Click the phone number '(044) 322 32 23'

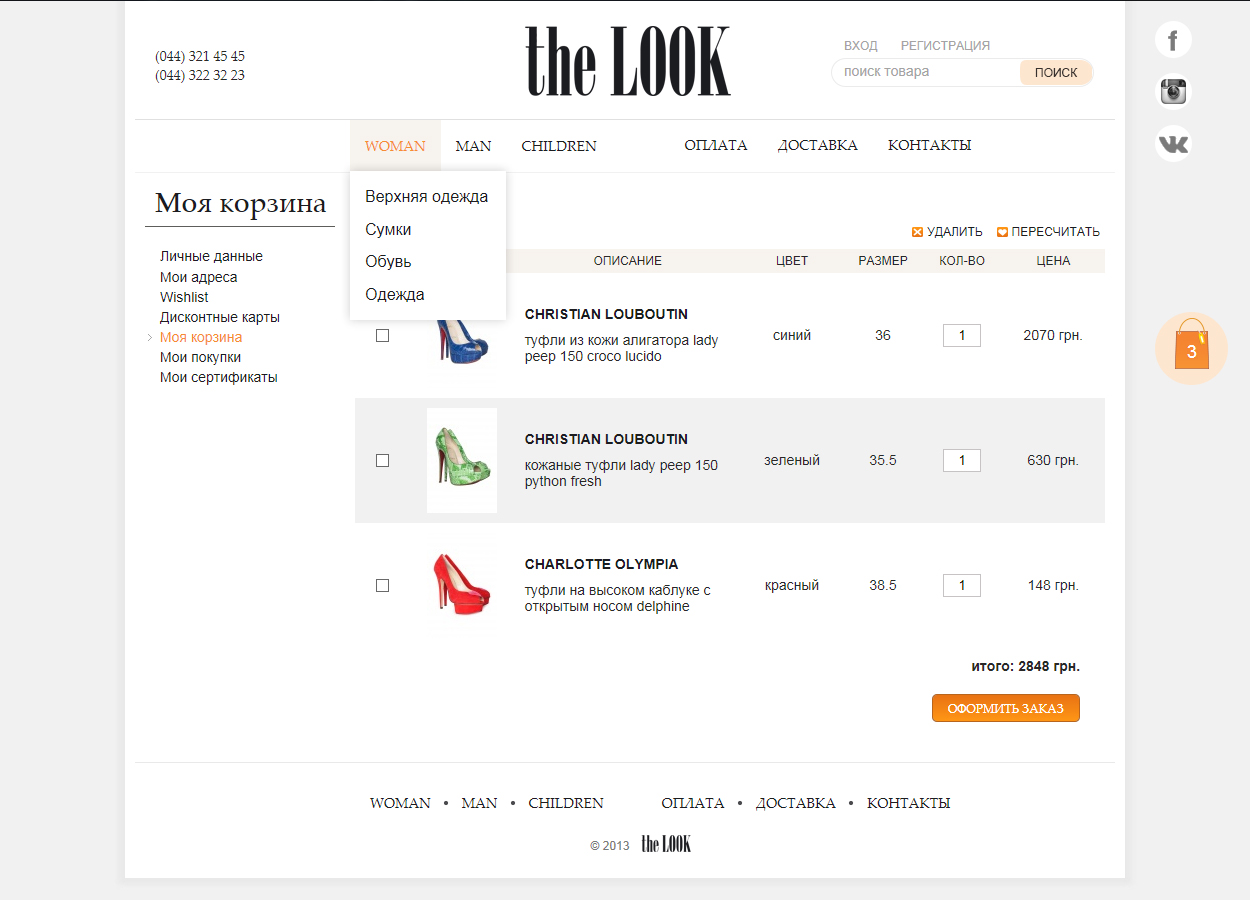click(x=200, y=76)
